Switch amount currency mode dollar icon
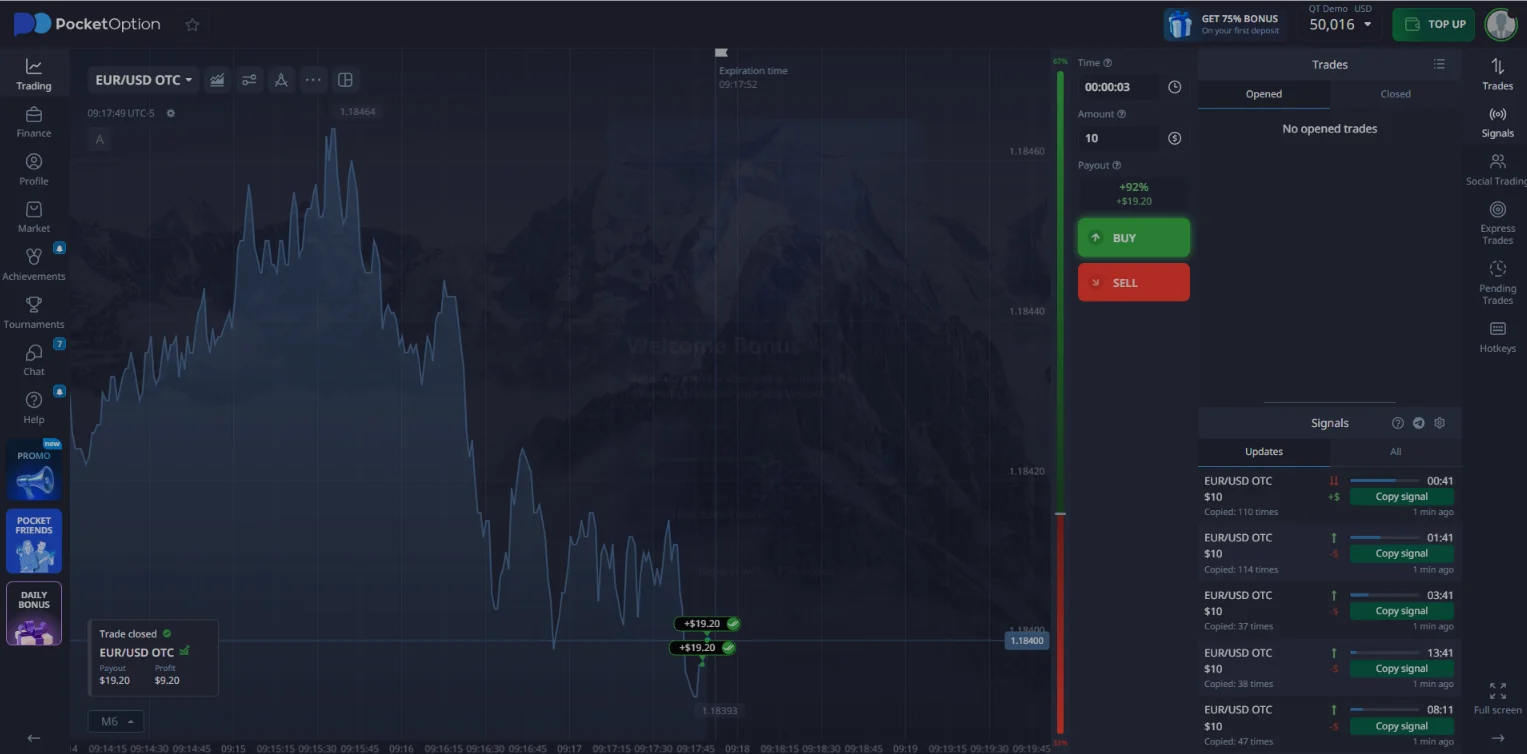The width and height of the screenshot is (1527, 754). (1175, 138)
